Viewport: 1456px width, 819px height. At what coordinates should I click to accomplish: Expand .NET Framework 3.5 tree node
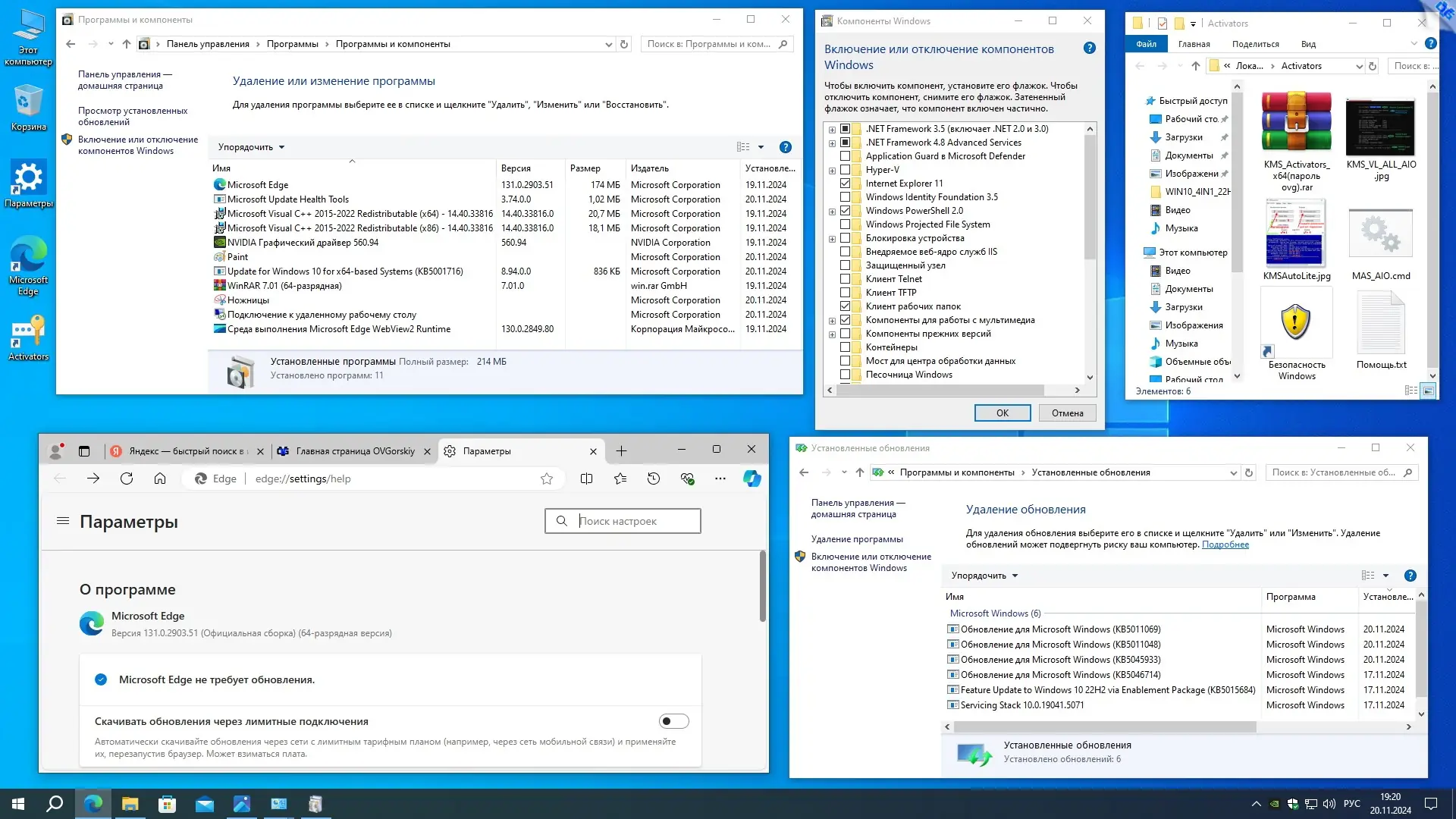point(832,129)
